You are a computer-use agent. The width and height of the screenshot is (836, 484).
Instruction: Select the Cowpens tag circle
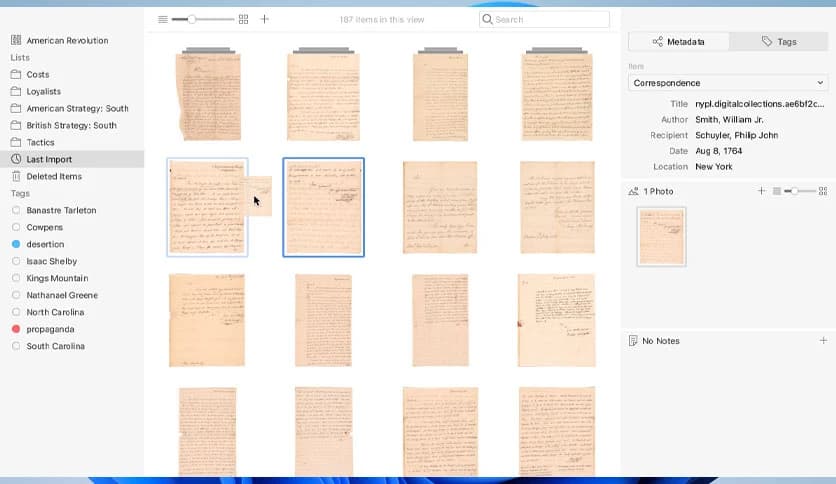(16, 227)
